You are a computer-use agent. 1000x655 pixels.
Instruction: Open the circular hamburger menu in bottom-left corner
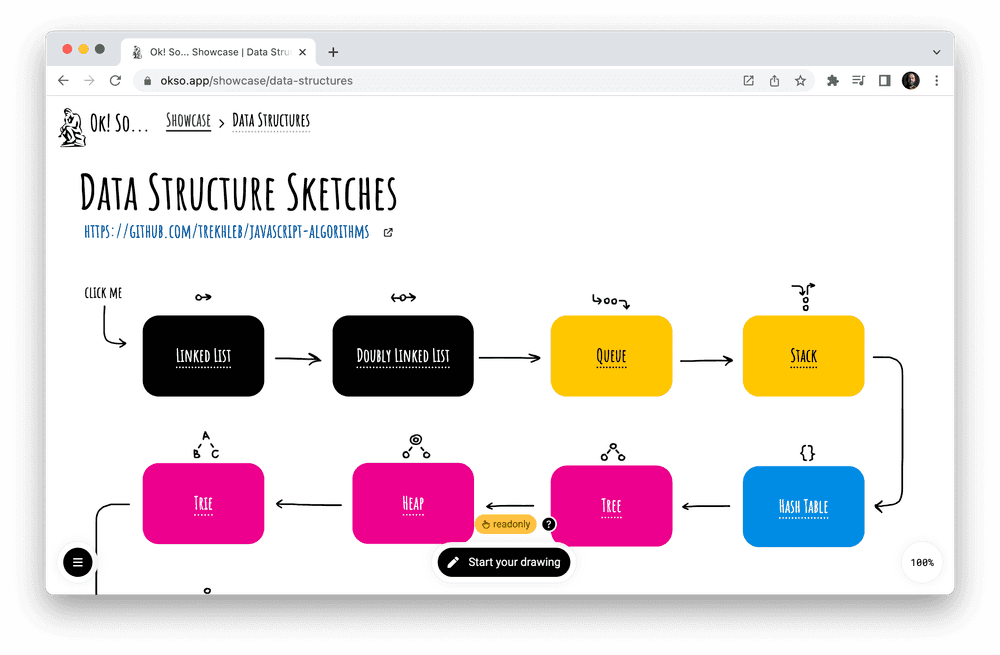pyautogui.click(x=77, y=562)
